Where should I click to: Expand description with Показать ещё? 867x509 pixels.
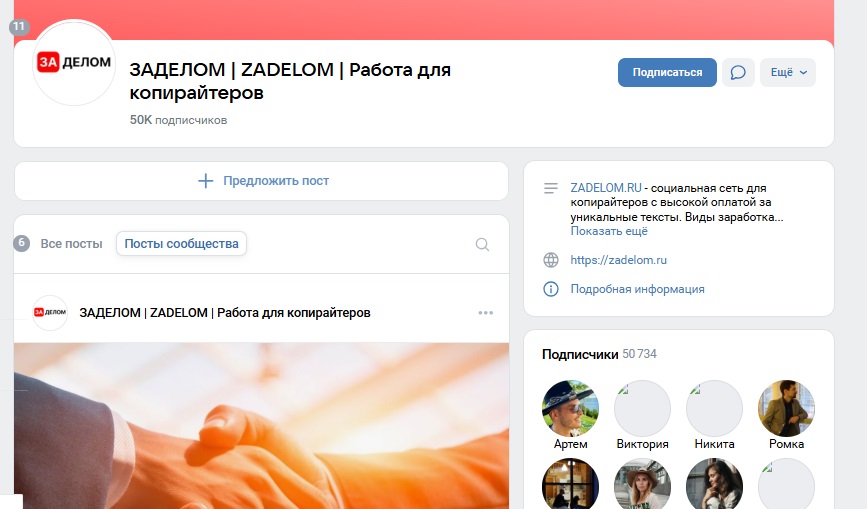[609, 231]
